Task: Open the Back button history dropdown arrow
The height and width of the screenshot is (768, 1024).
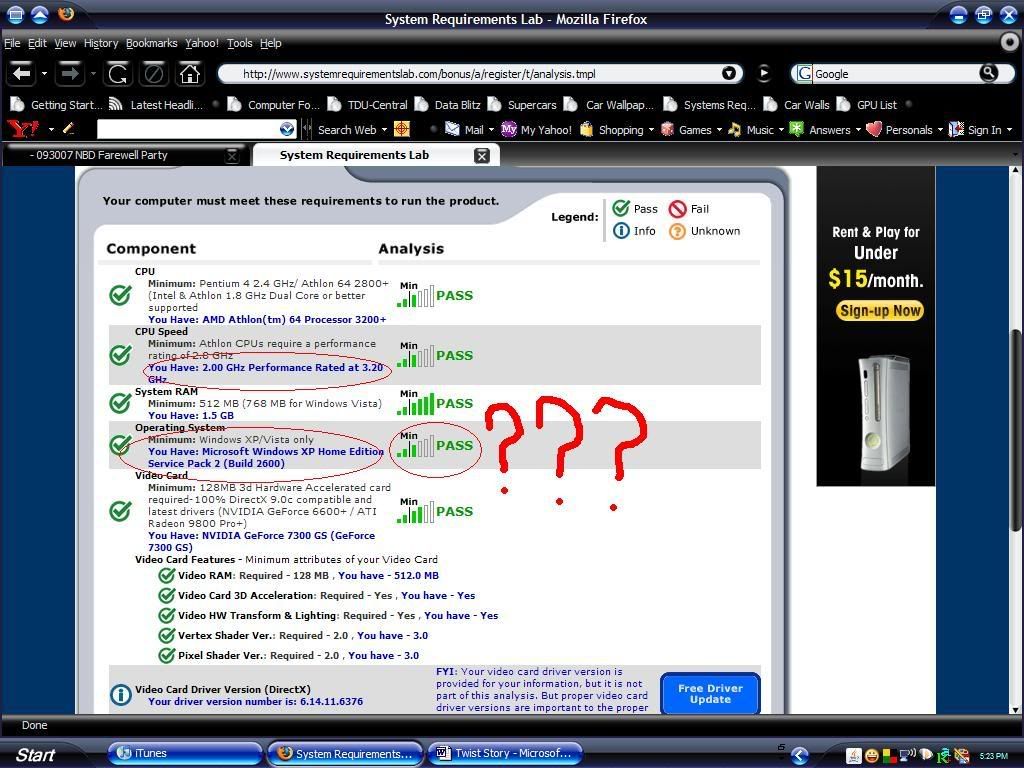Action: (x=44, y=73)
